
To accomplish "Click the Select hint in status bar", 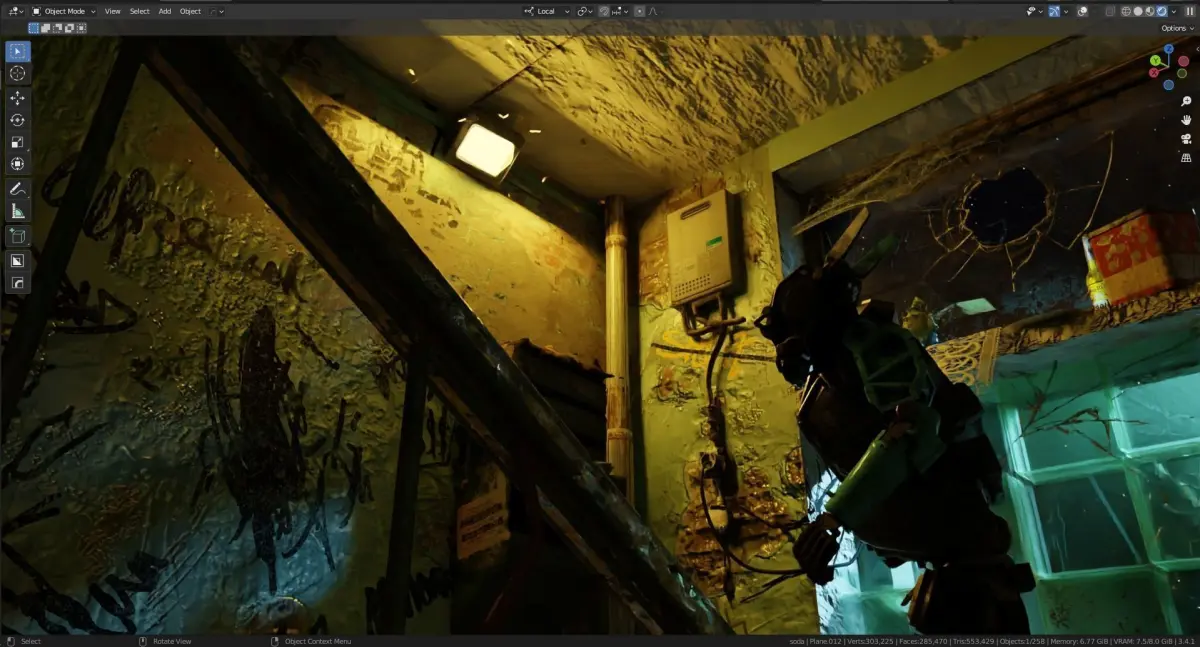I will coord(31,641).
